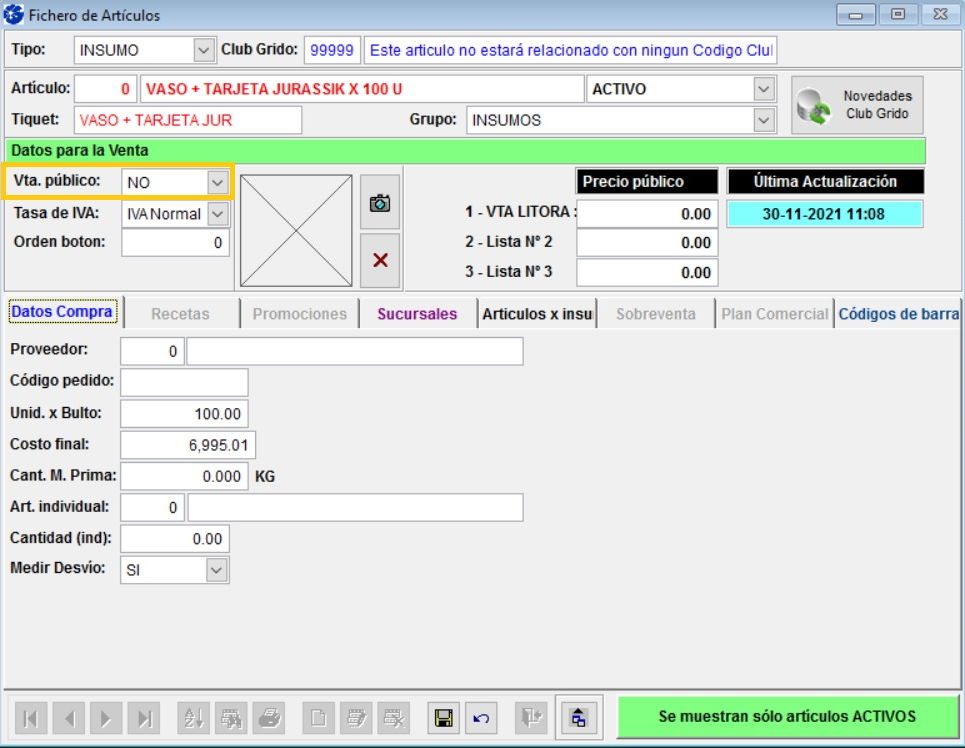
Task: Expand the Tipo INSUMO dropdown
Action: (203, 50)
